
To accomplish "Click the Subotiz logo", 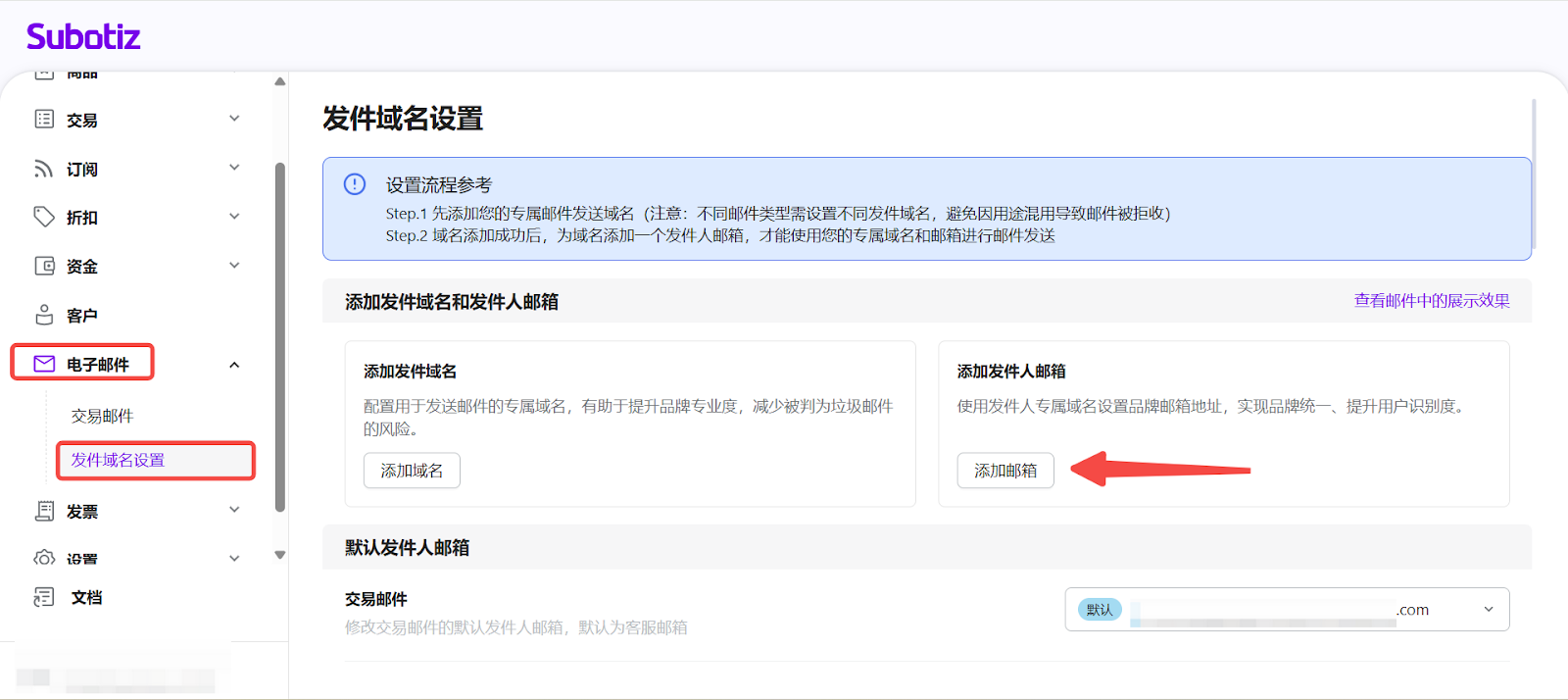I will point(83,37).
